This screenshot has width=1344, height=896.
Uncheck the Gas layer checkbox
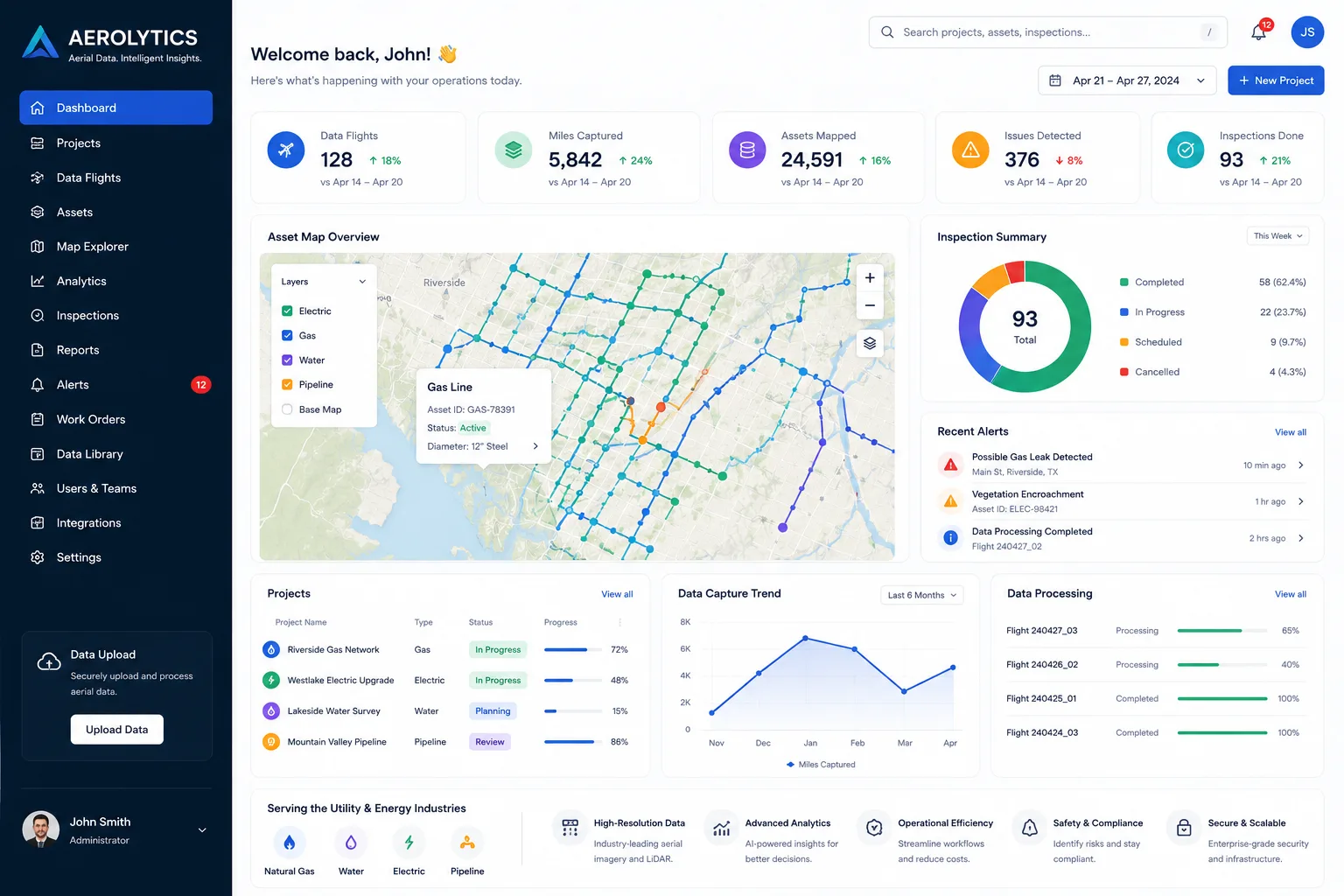(x=287, y=336)
